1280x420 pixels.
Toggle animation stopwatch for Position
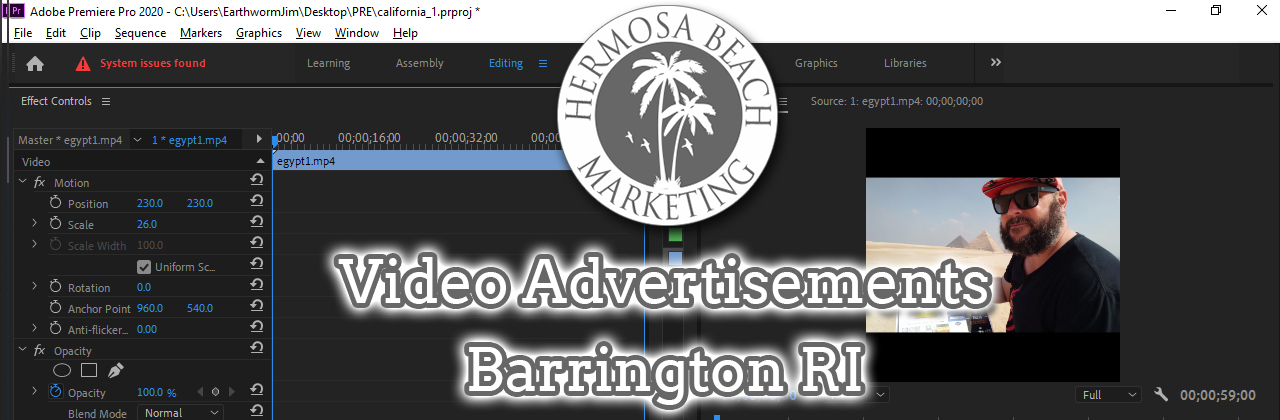[56, 203]
